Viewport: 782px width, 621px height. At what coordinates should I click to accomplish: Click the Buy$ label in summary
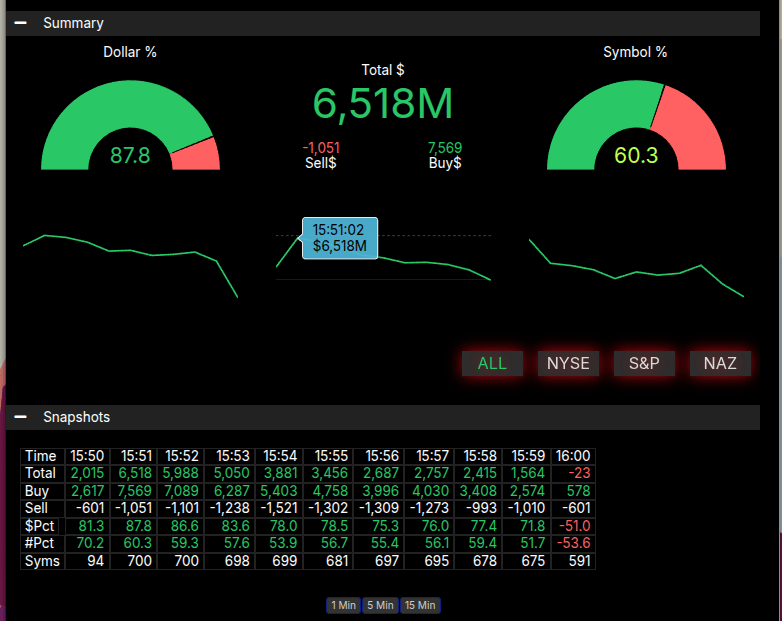(x=445, y=163)
